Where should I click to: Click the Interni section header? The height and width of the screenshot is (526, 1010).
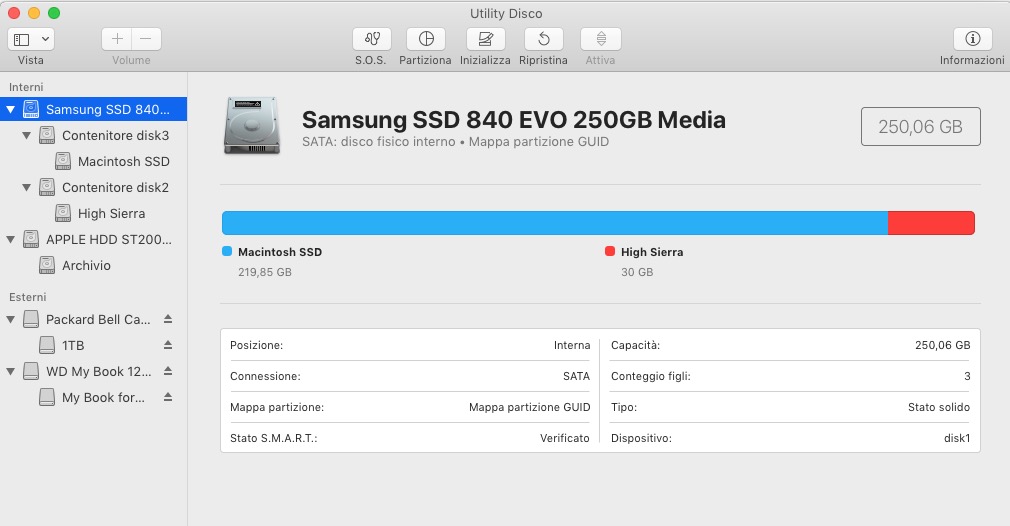tap(26, 87)
